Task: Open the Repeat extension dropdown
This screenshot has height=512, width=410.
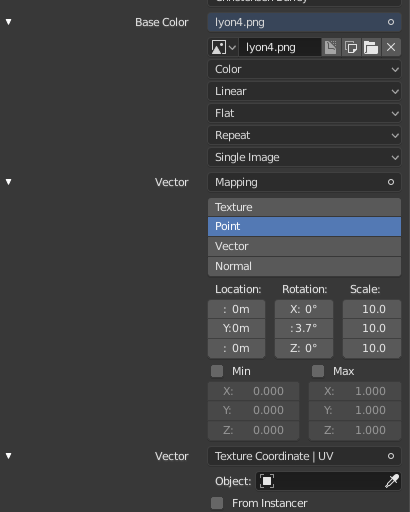Action: tap(304, 135)
